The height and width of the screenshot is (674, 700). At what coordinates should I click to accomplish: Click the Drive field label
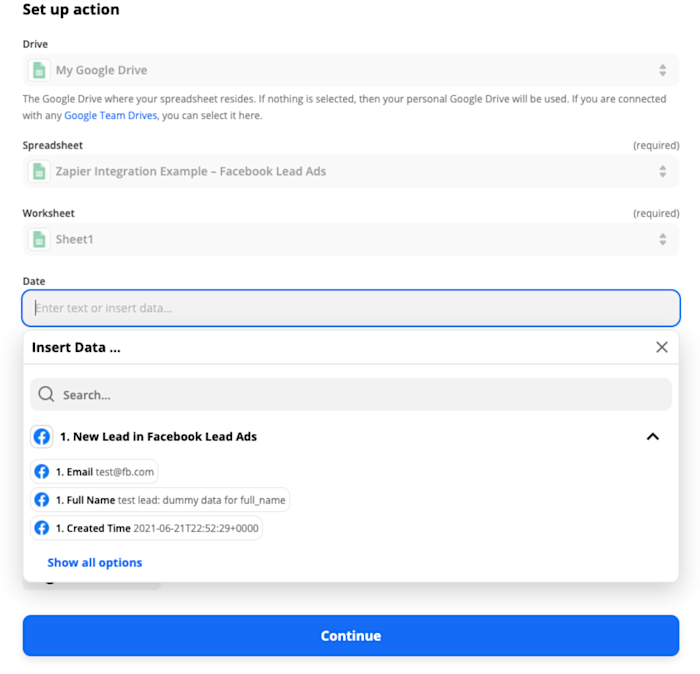point(35,44)
